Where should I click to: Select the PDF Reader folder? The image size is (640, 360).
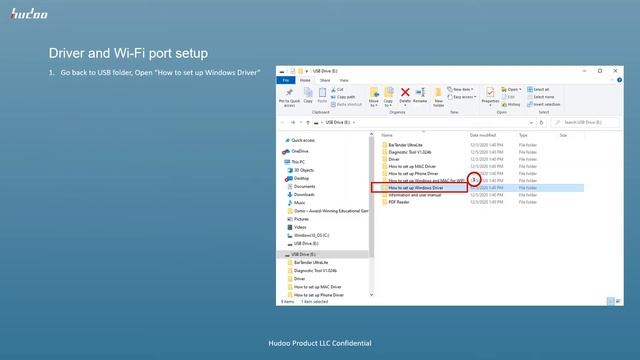[x=396, y=202]
